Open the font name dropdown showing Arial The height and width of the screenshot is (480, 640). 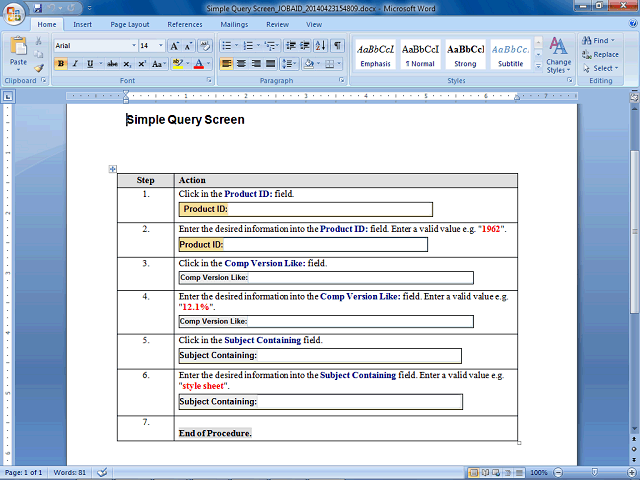pyautogui.click(x=133, y=46)
